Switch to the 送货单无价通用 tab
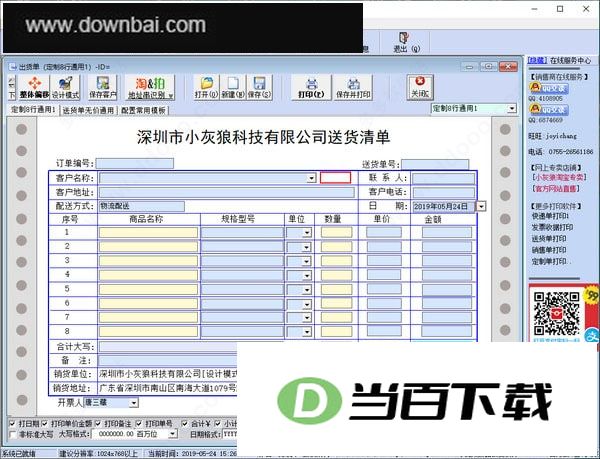The width and height of the screenshot is (600, 459). [88, 111]
